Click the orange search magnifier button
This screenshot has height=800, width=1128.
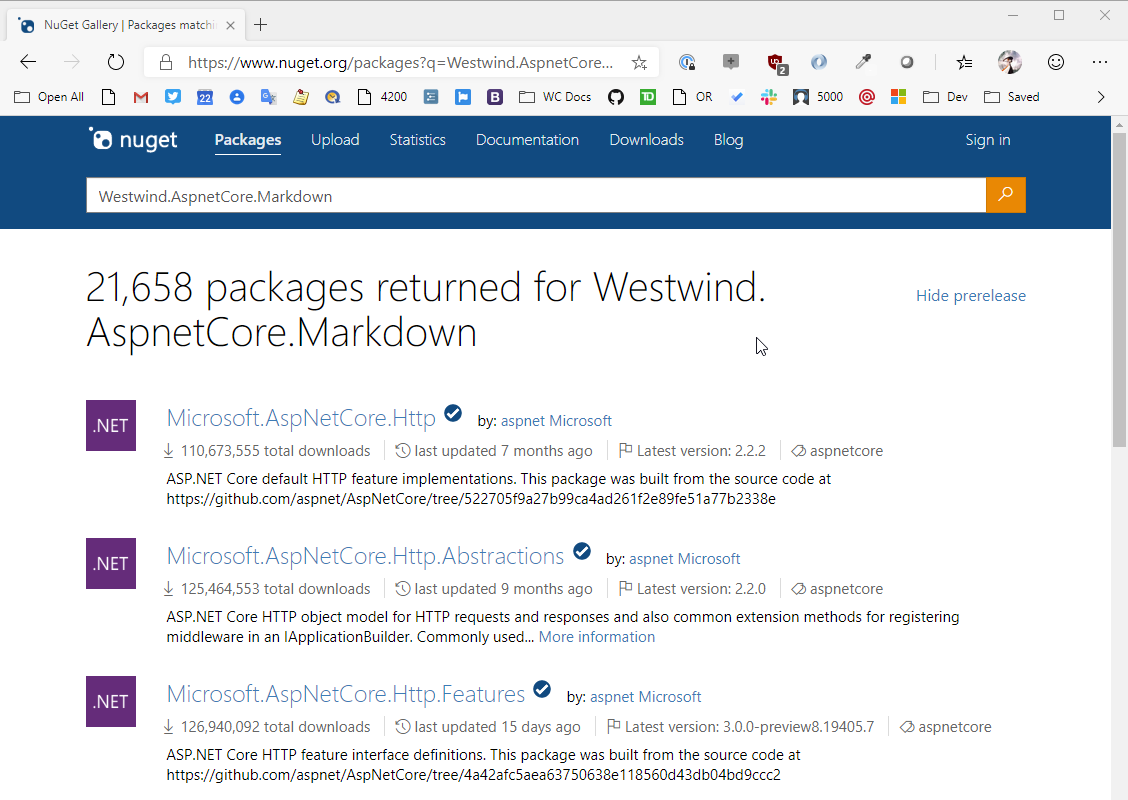(x=1006, y=195)
